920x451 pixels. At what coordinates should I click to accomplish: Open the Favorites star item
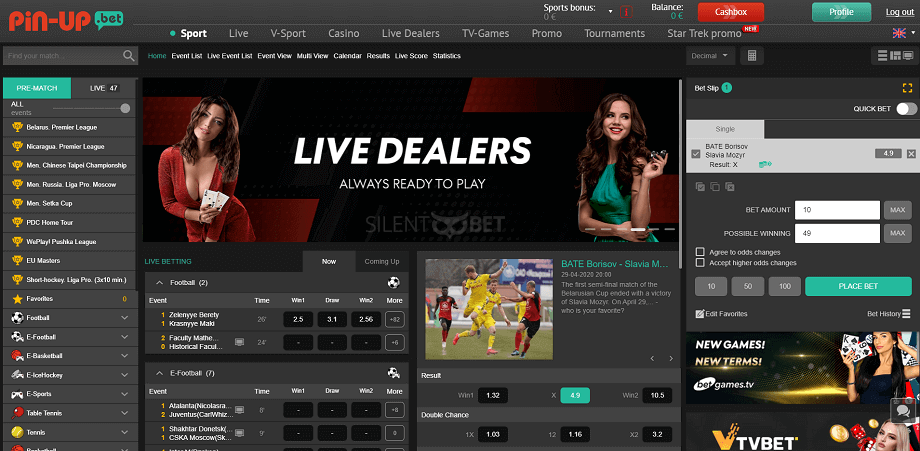click(x=70, y=299)
